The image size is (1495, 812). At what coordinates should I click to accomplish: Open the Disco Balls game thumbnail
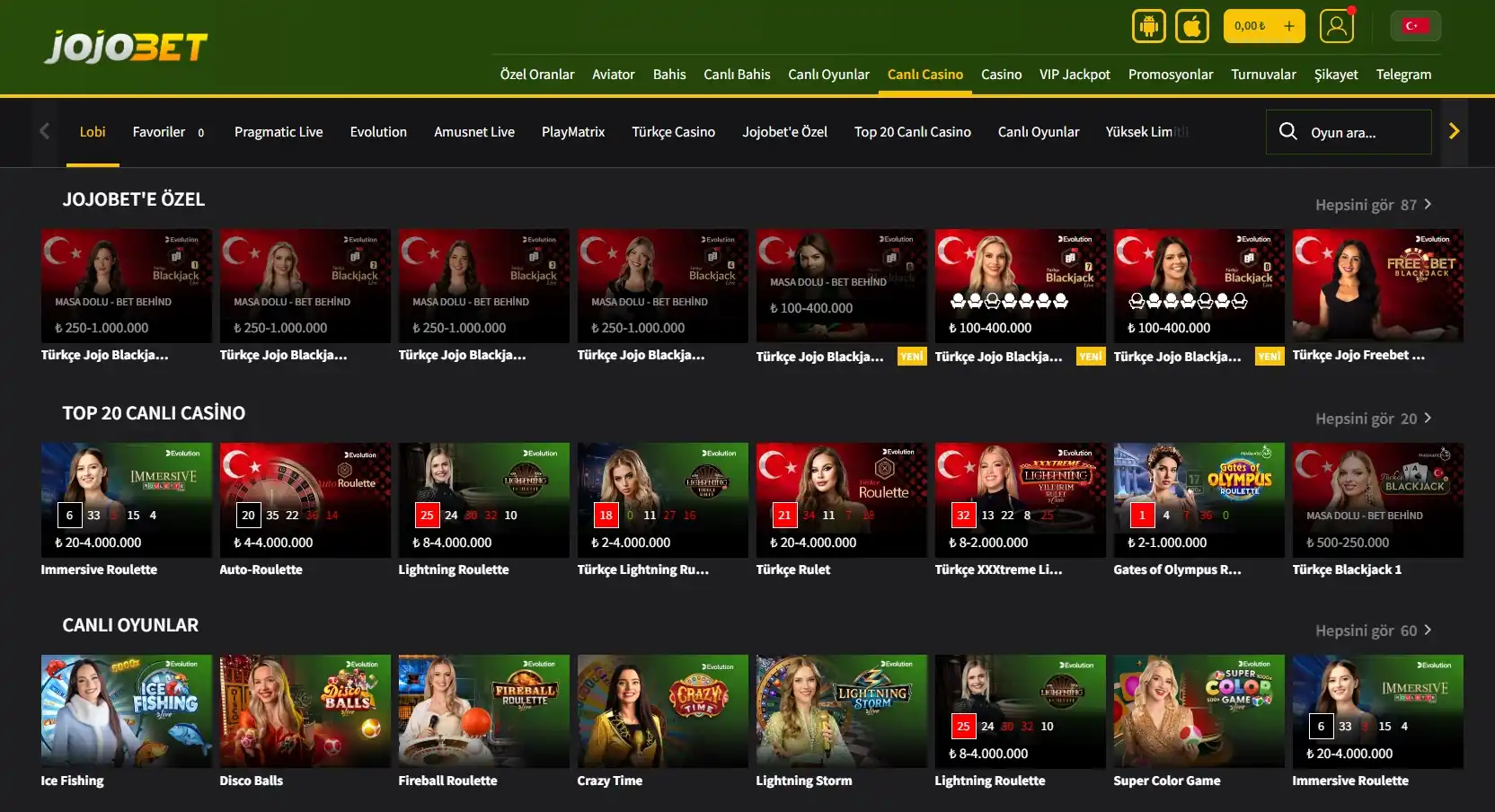305,711
